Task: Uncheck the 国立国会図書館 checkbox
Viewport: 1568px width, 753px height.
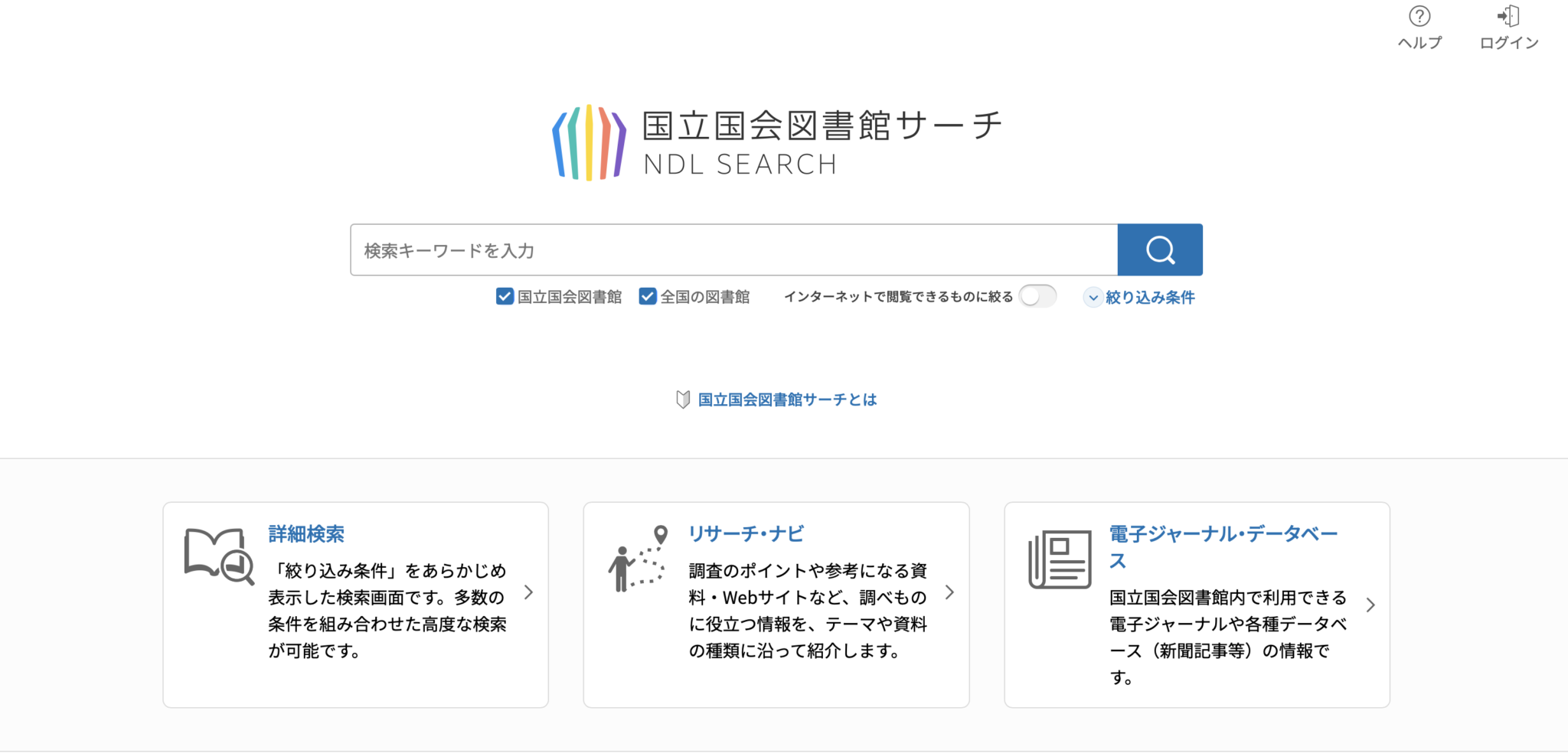Action: 505,296
